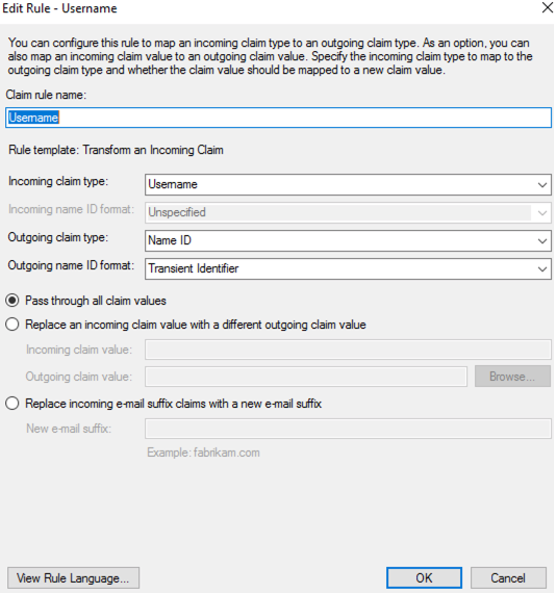Click the Example: fabrikam.com hint text
Image resolution: width=554 pixels, height=593 pixels.
(203, 453)
